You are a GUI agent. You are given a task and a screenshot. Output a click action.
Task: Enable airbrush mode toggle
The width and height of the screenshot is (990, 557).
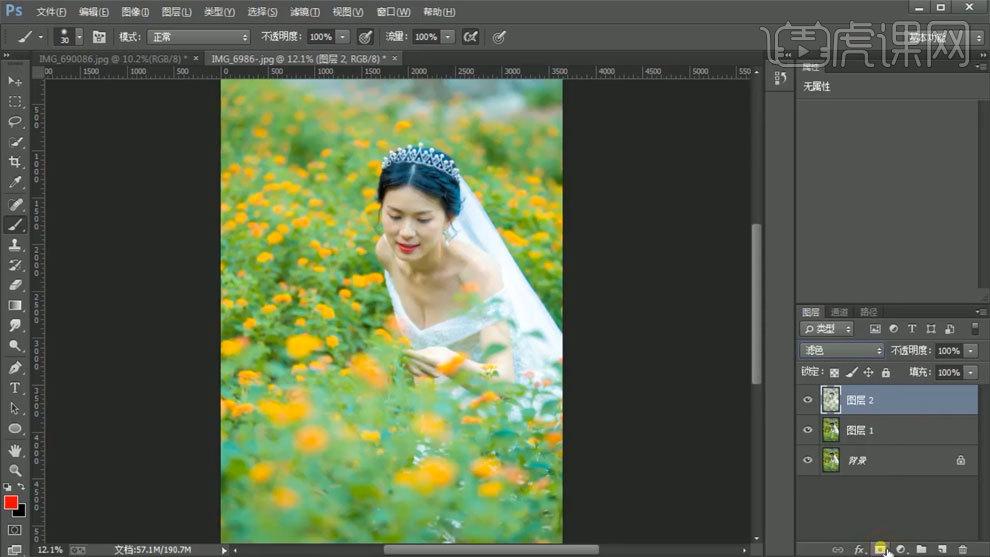470,37
